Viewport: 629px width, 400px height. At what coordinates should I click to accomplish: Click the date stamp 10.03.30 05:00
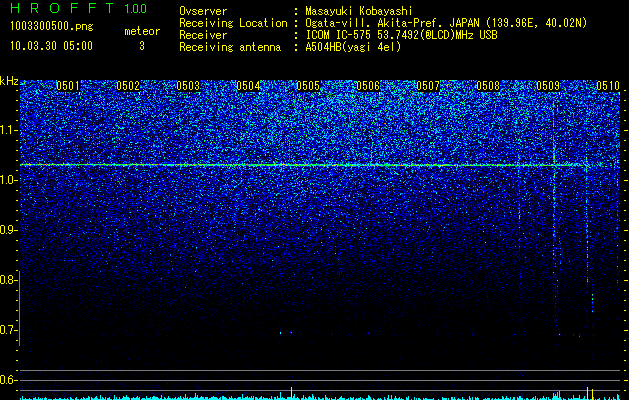pos(51,46)
